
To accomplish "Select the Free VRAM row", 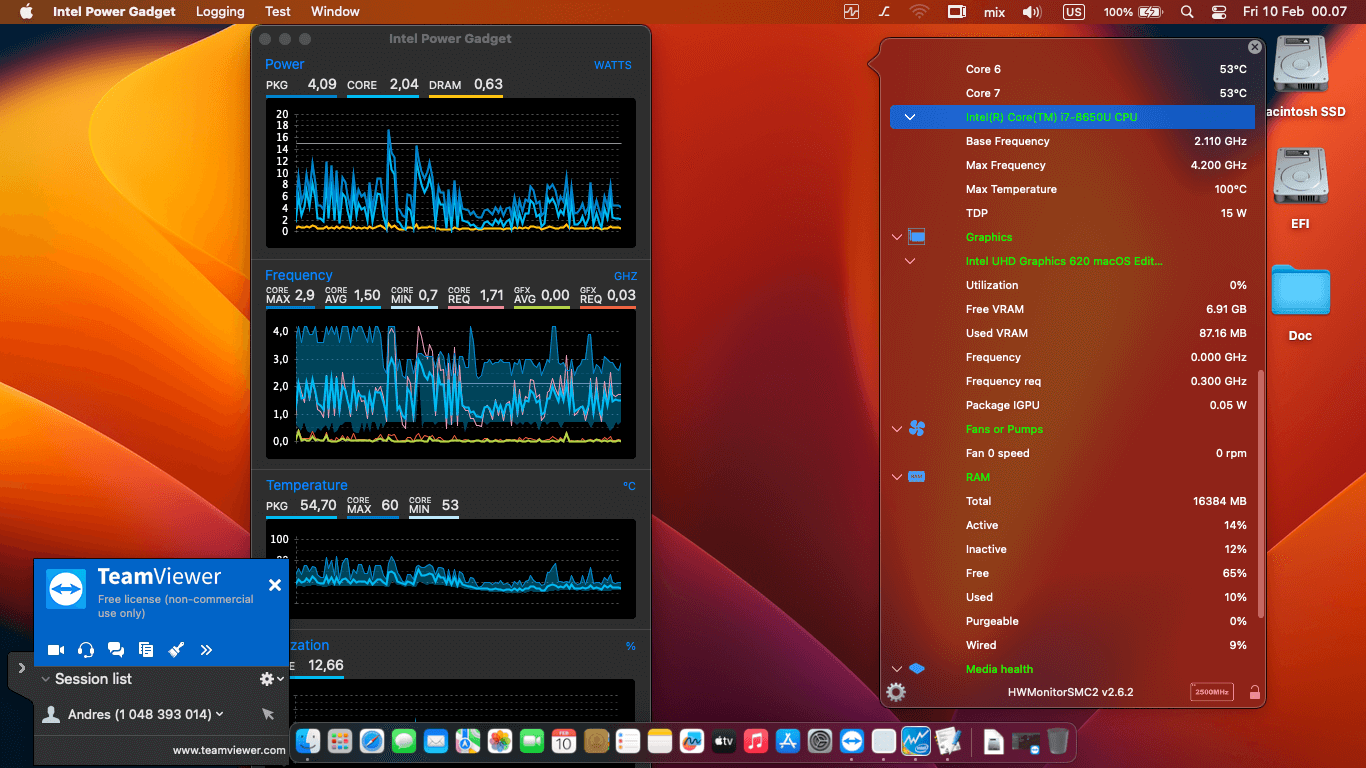I will 1072,309.
